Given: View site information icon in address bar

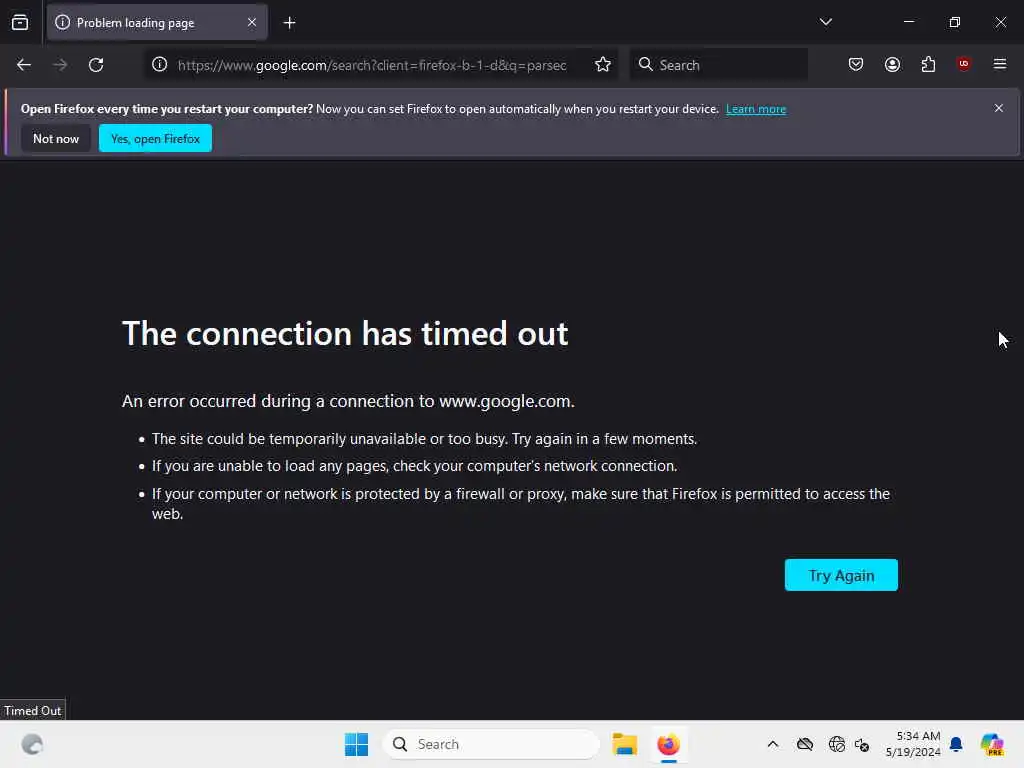Looking at the screenshot, I should point(159,65).
